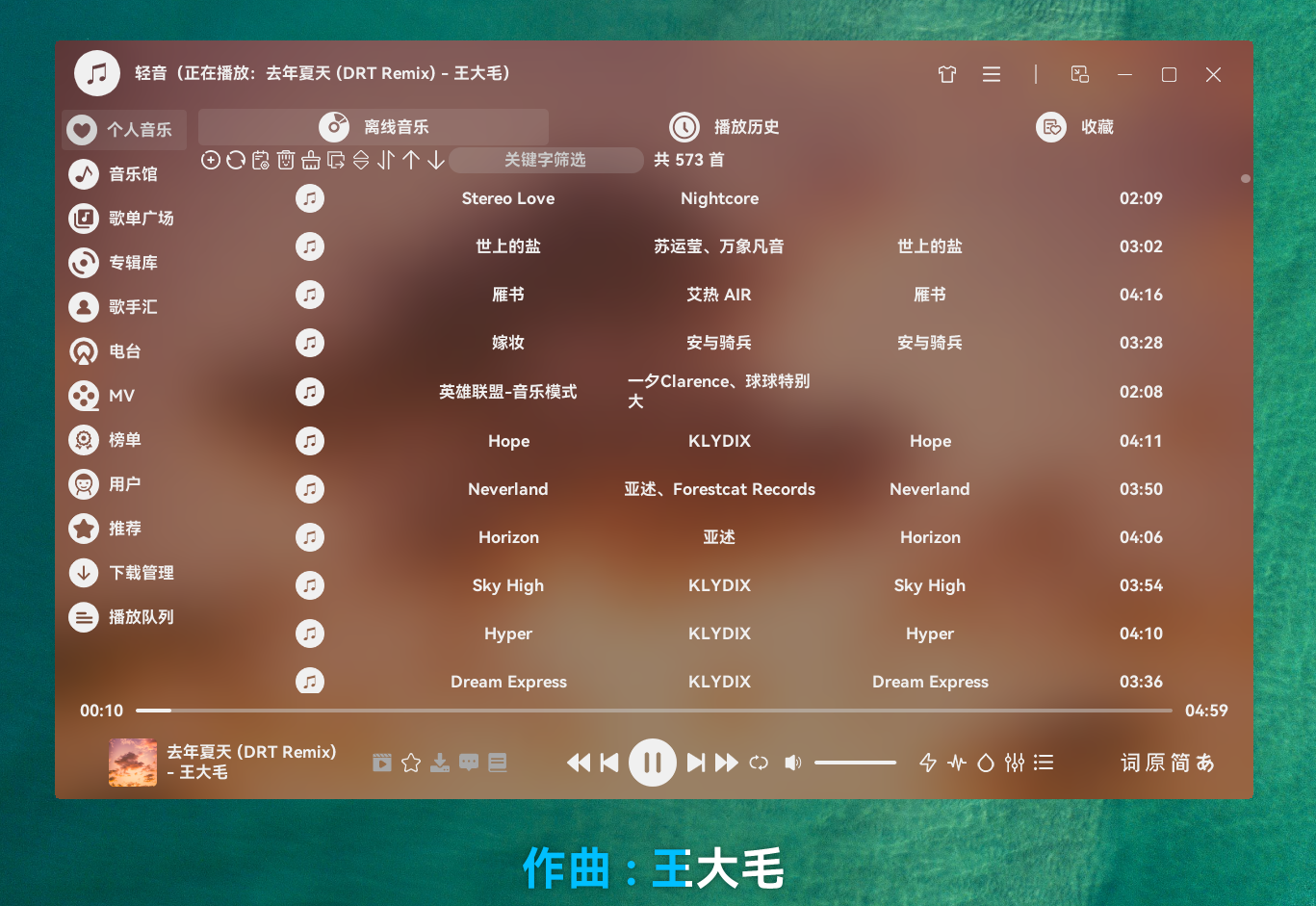The height and width of the screenshot is (906, 1316).
Task: Go to the previous track
Action: click(x=609, y=763)
